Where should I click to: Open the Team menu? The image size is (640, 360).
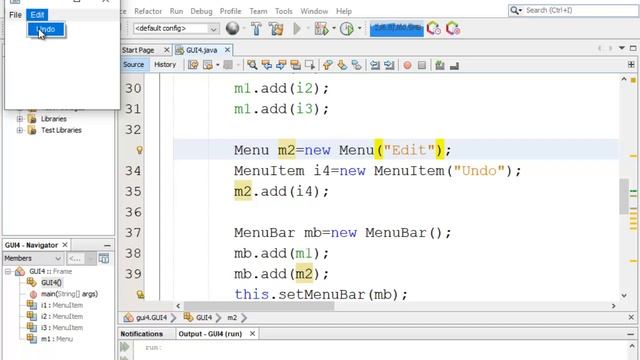coord(258,11)
